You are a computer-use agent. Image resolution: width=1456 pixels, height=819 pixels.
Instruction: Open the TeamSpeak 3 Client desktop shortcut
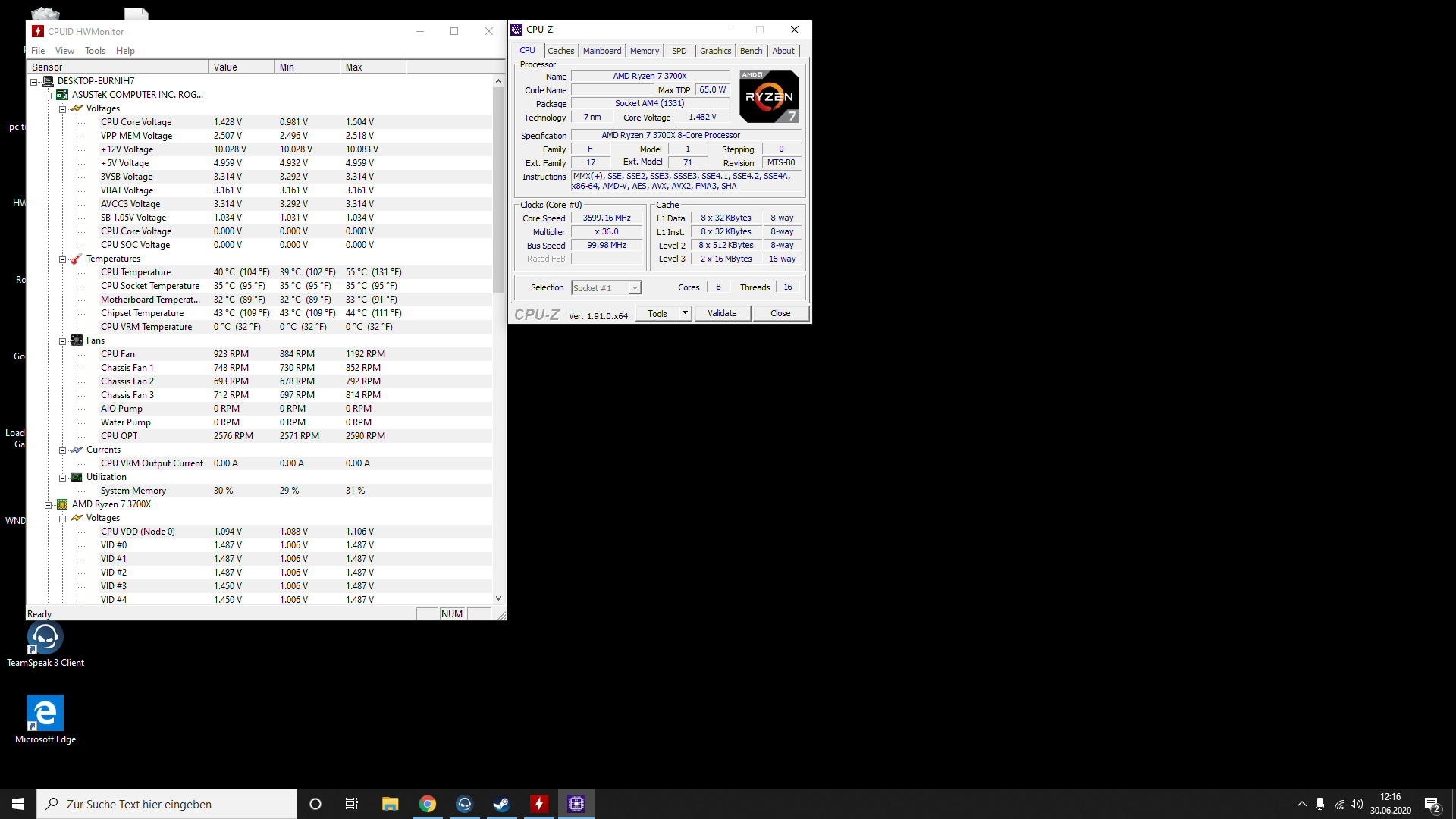[x=45, y=638]
